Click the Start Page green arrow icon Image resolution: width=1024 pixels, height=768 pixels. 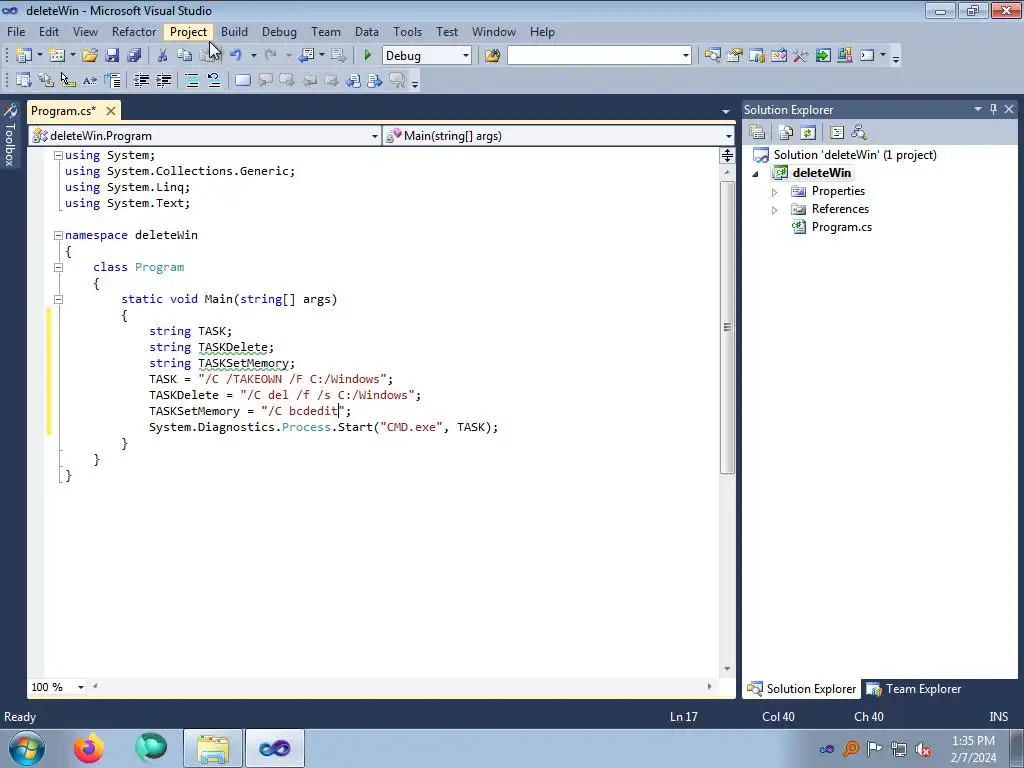pos(823,56)
